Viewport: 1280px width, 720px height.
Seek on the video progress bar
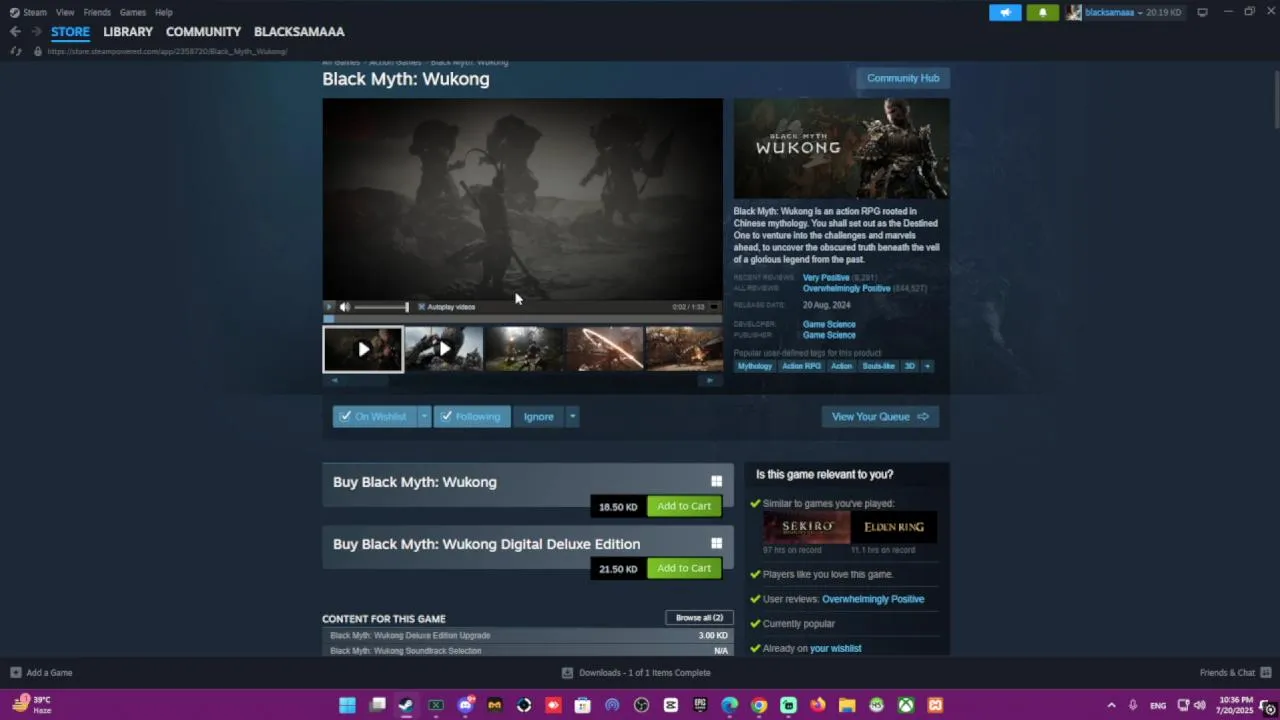[x=522, y=319]
